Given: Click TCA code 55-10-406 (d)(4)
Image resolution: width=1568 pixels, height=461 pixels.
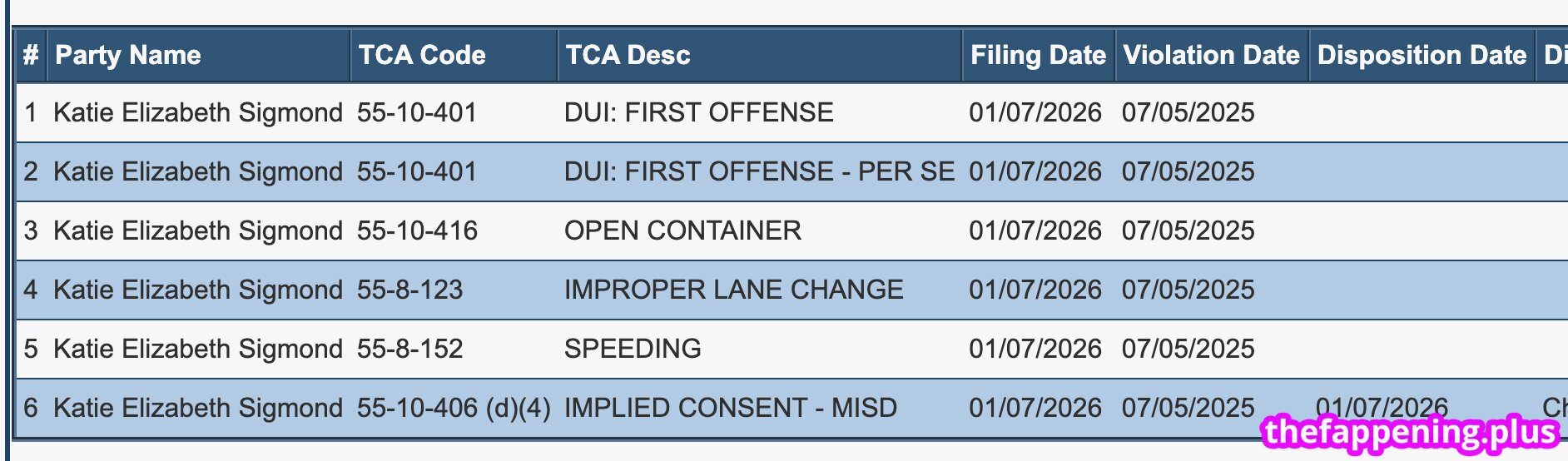Looking at the screenshot, I should pyautogui.click(x=454, y=408).
